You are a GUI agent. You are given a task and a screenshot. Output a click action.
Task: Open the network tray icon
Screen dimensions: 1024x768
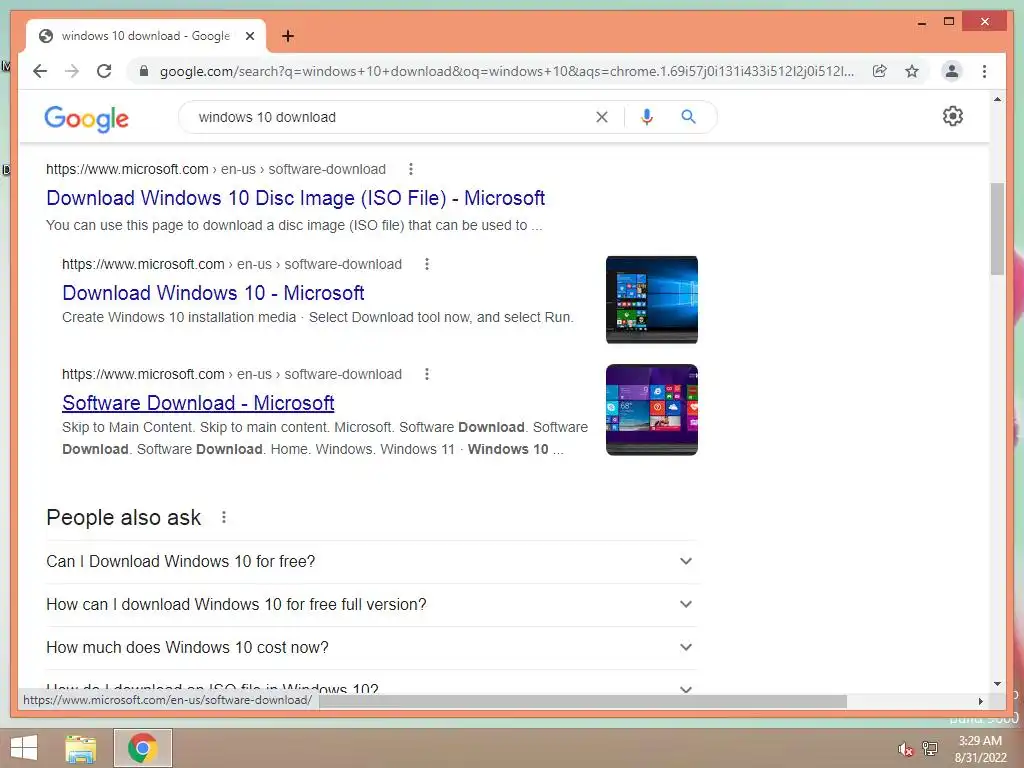(930, 748)
